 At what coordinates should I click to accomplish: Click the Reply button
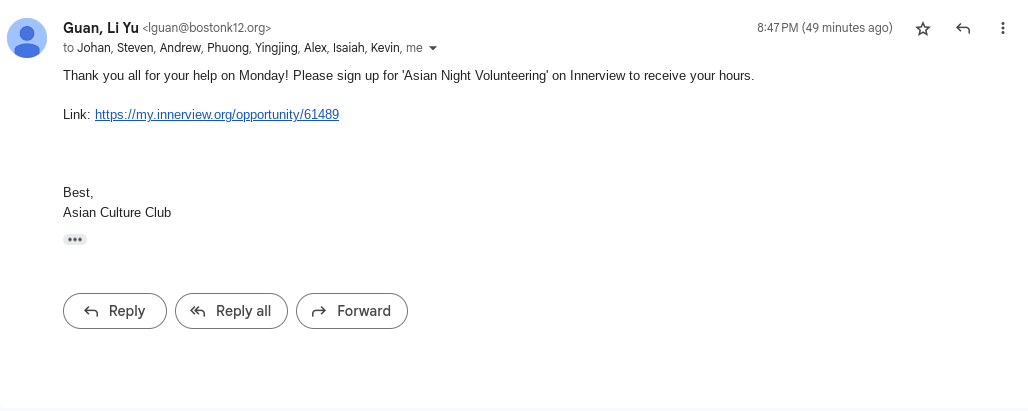coord(114,311)
